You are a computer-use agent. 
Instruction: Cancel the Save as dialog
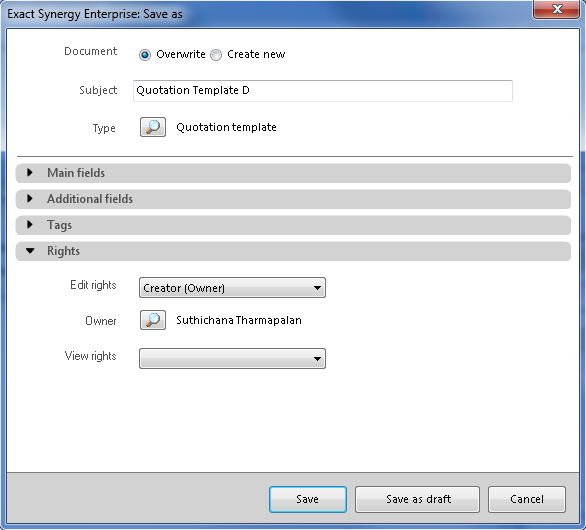[x=527, y=499]
